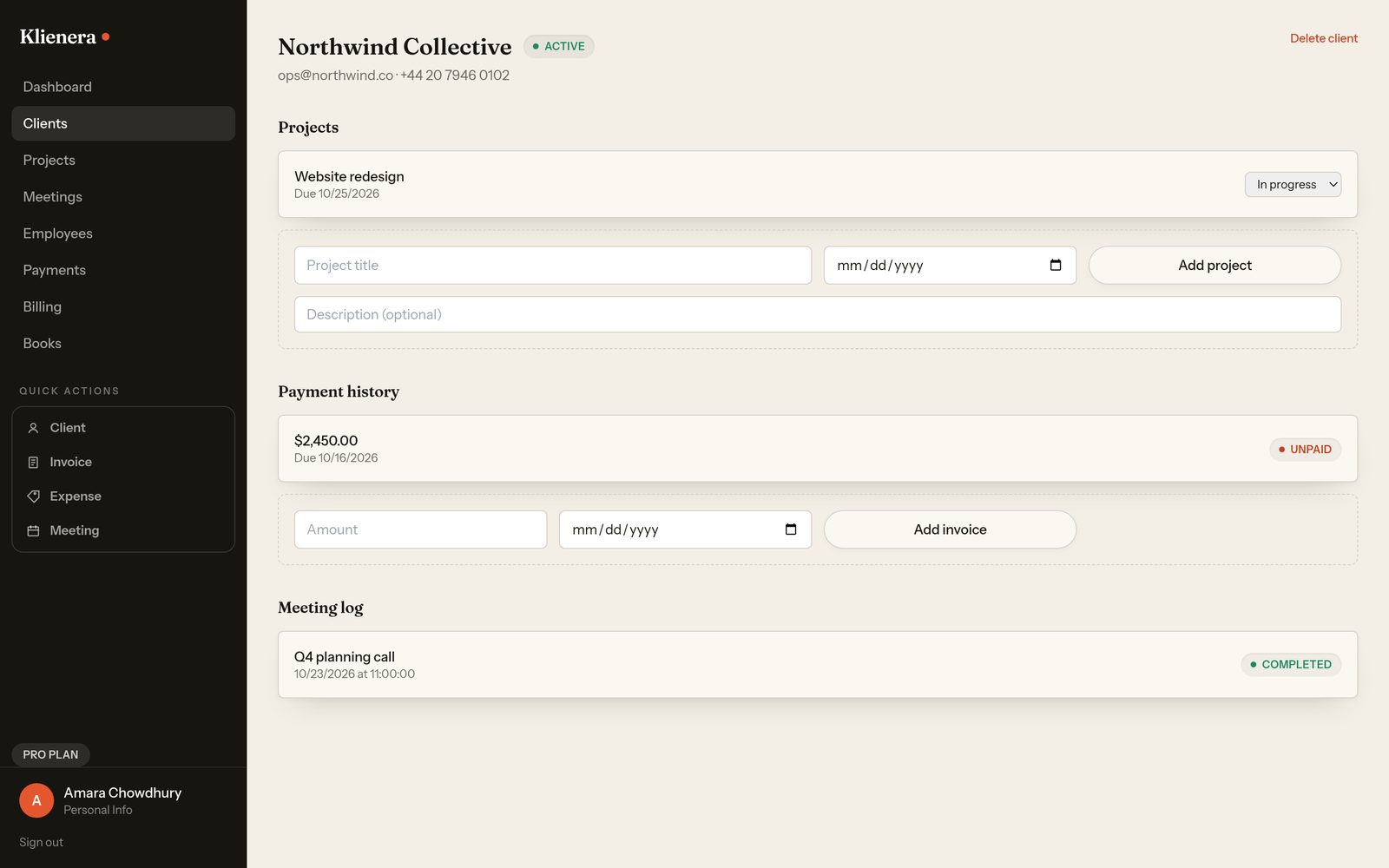Open the In progress status dropdown
This screenshot has height=868, width=1389.
click(1293, 184)
